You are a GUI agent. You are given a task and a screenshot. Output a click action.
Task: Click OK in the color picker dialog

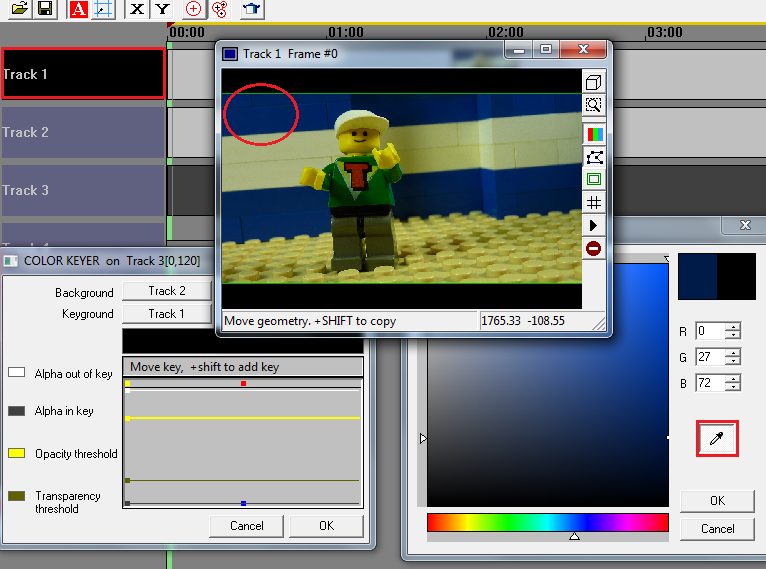717,501
